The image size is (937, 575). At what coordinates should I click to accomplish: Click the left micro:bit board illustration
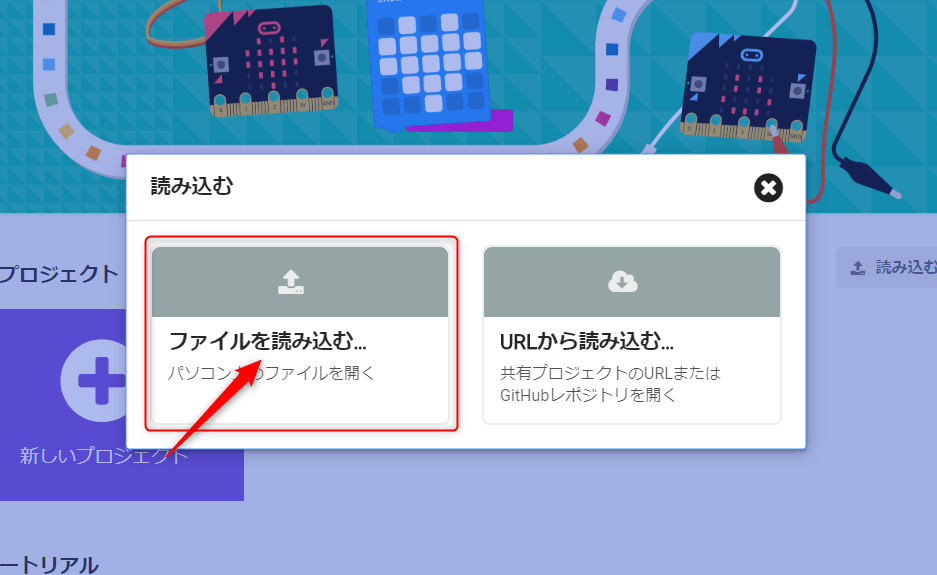pos(271,60)
